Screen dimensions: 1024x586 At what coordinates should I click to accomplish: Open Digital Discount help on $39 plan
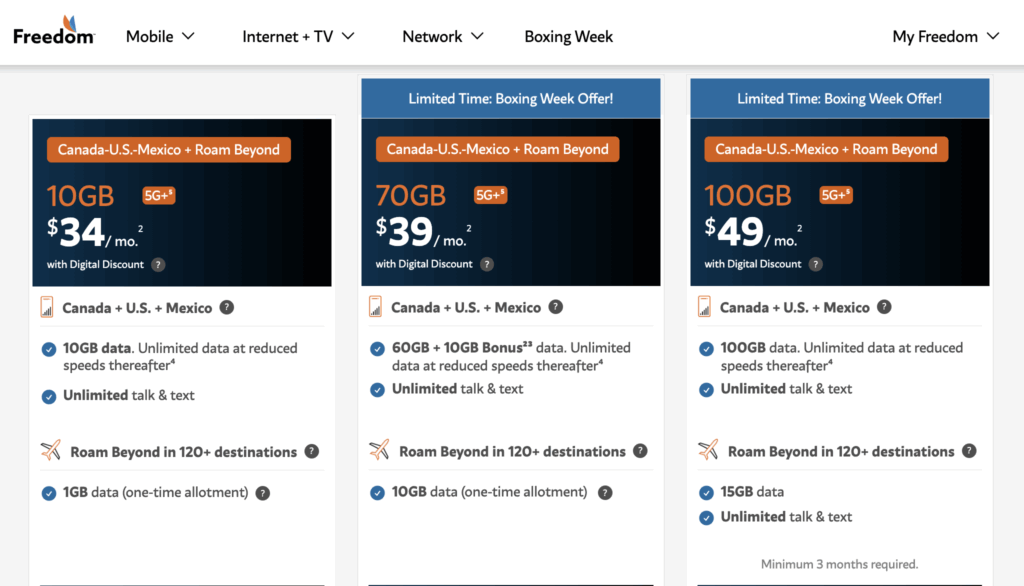487,264
